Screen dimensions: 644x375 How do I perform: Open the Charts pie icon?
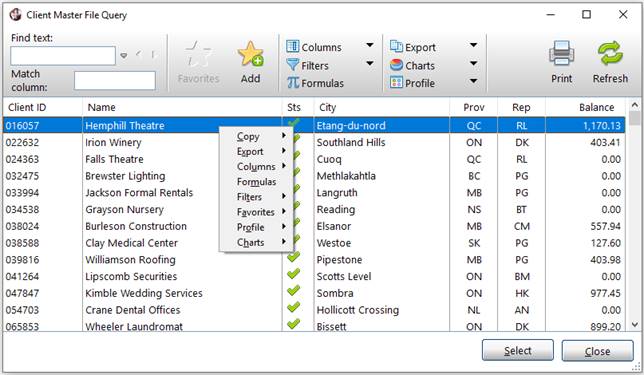(x=396, y=65)
